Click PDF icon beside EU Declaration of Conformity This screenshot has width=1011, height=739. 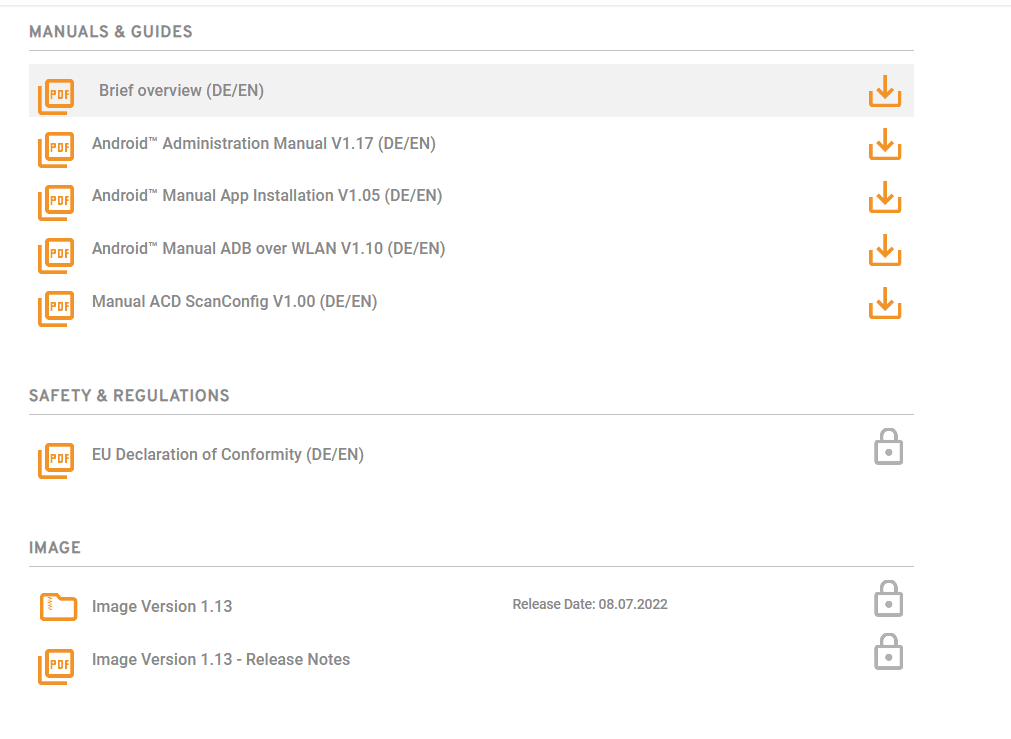(x=56, y=460)
